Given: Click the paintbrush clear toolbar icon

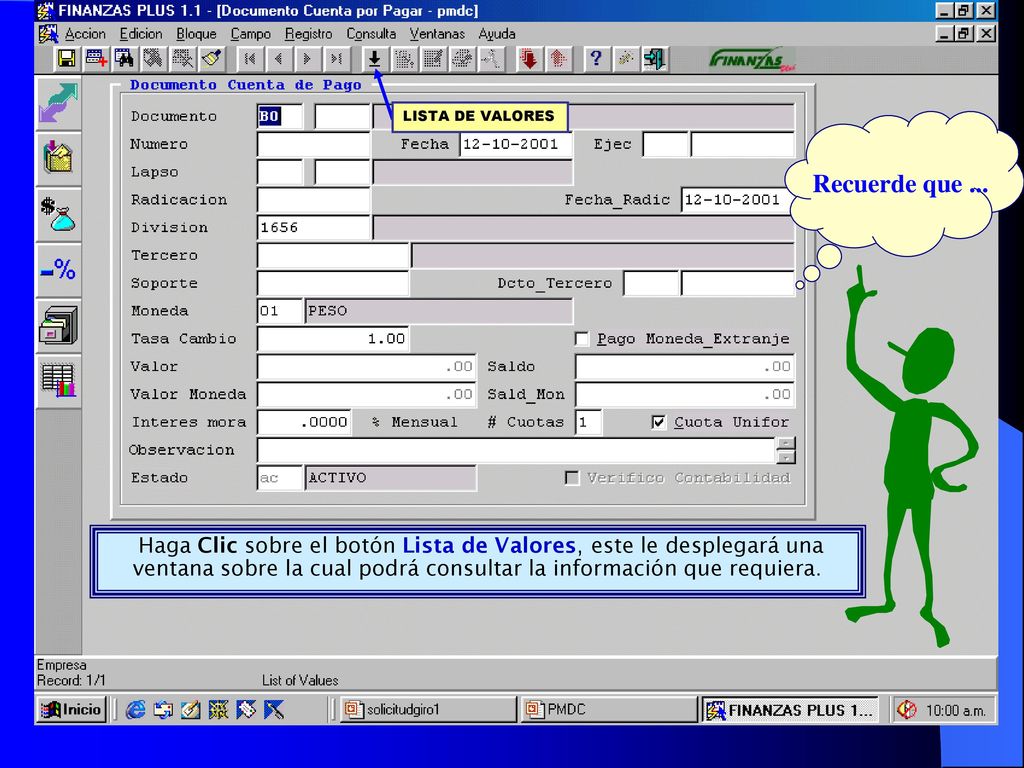Looking at the screenshot, I should coord(211,59).
